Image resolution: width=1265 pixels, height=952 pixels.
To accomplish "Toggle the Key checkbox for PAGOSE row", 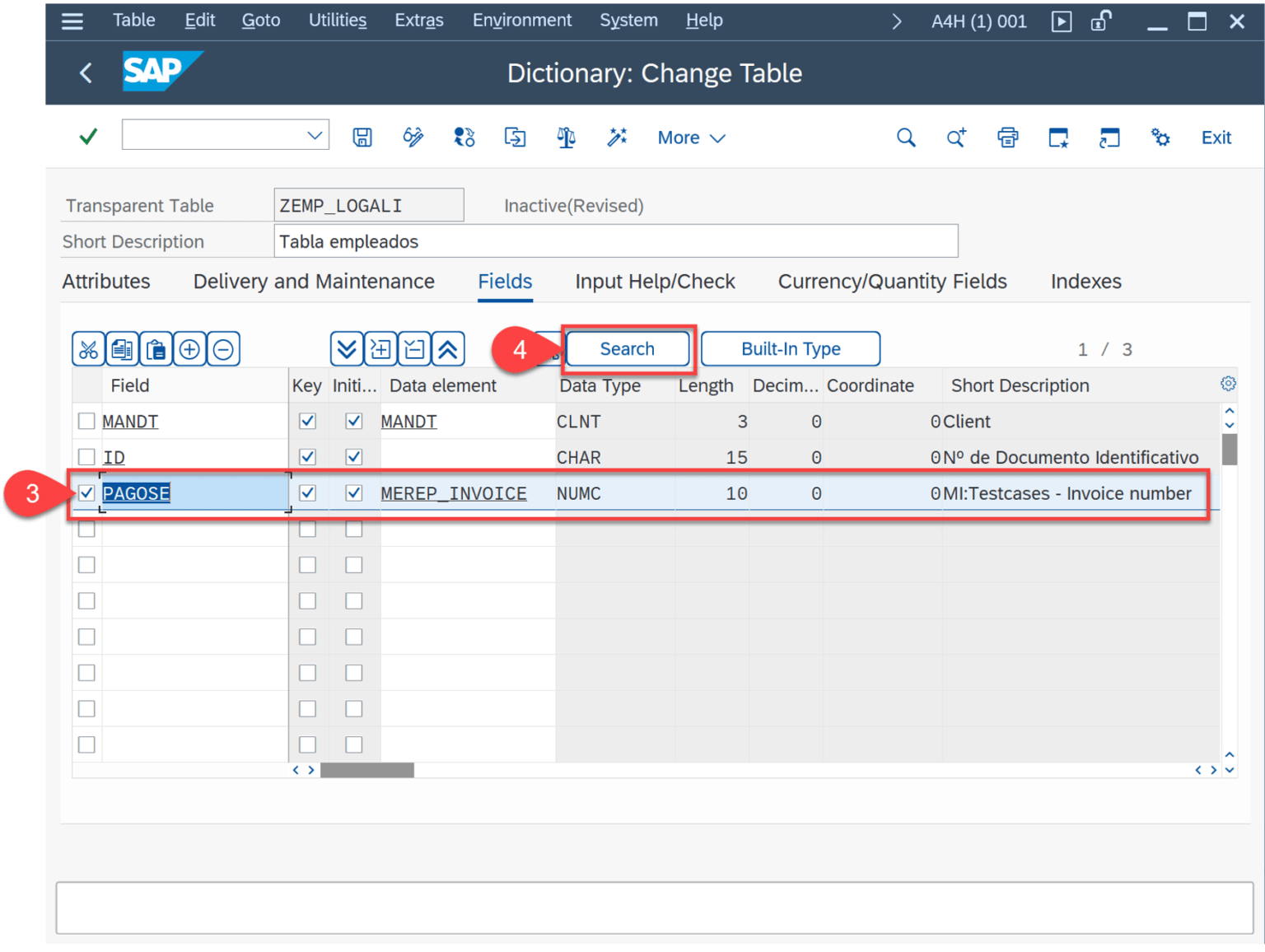I will 307,493.
